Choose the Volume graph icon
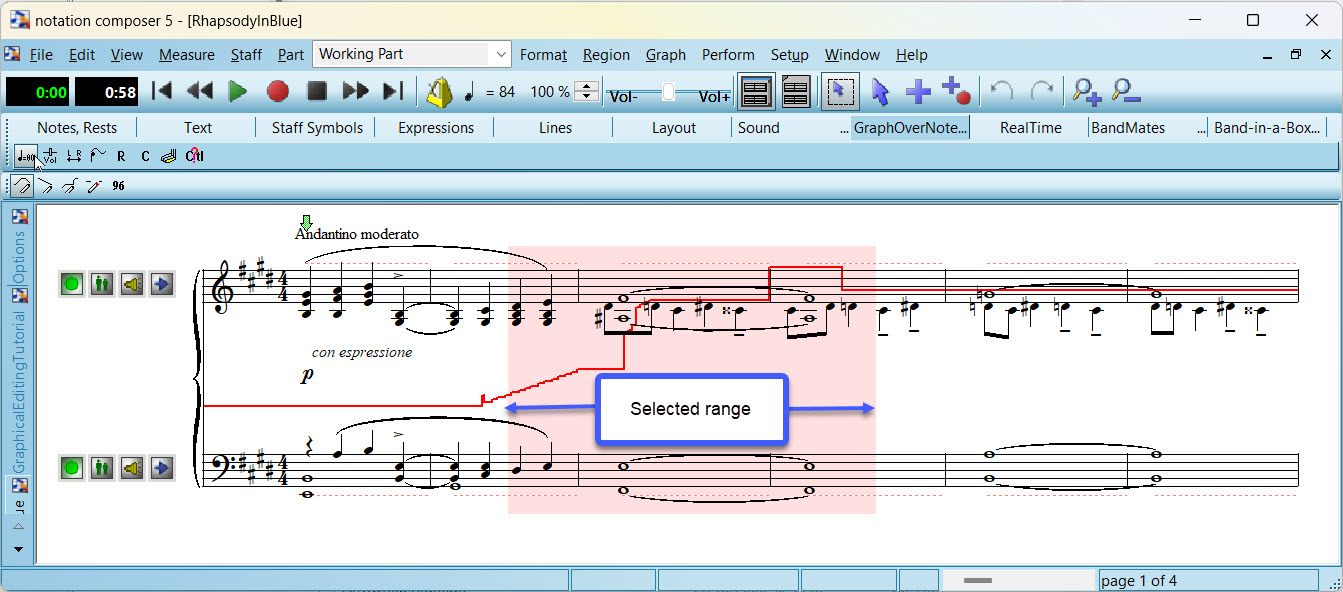This screenshot has height=592, width=1343. click(x=50, y=156)
